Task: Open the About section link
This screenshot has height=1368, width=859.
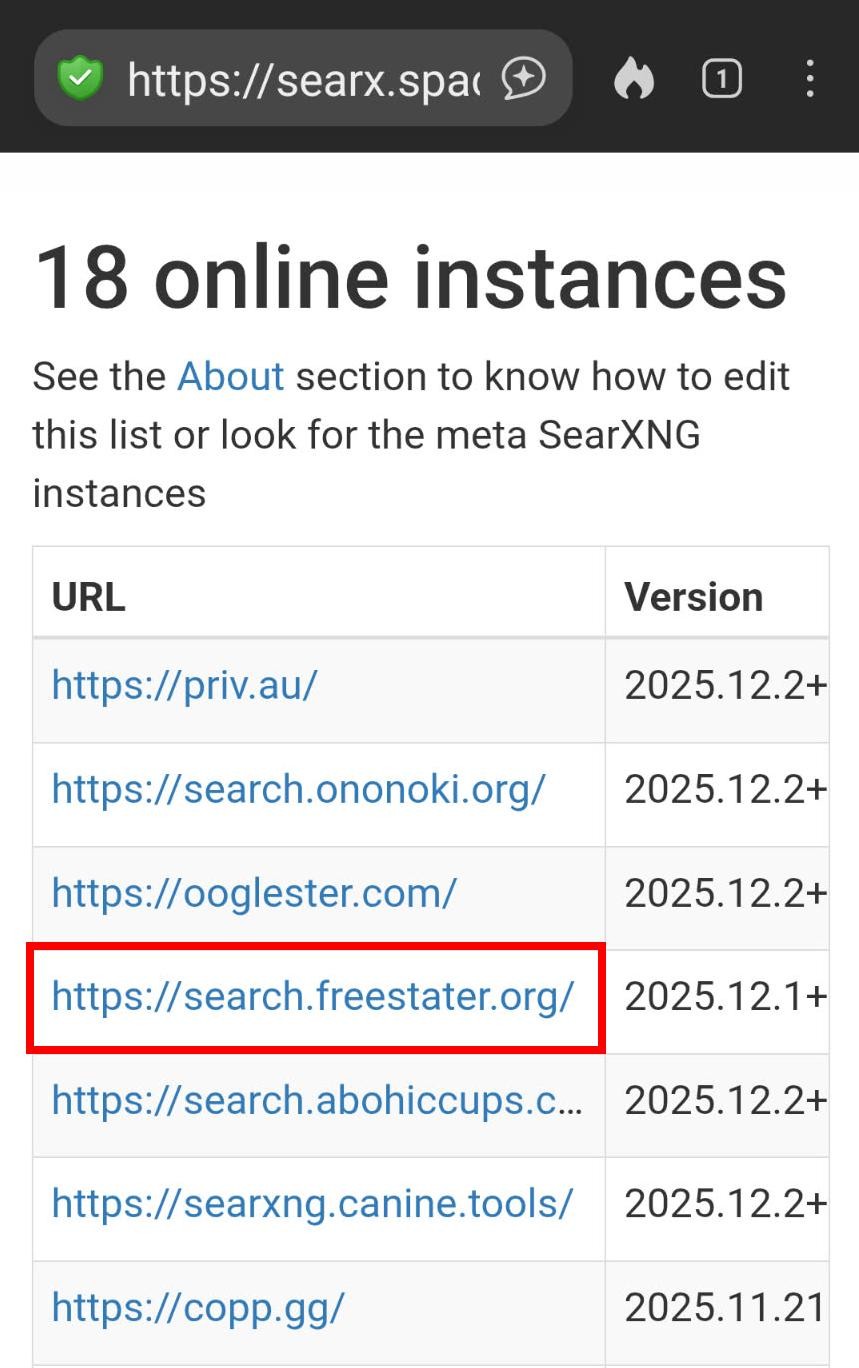Action: pos(230,377)
